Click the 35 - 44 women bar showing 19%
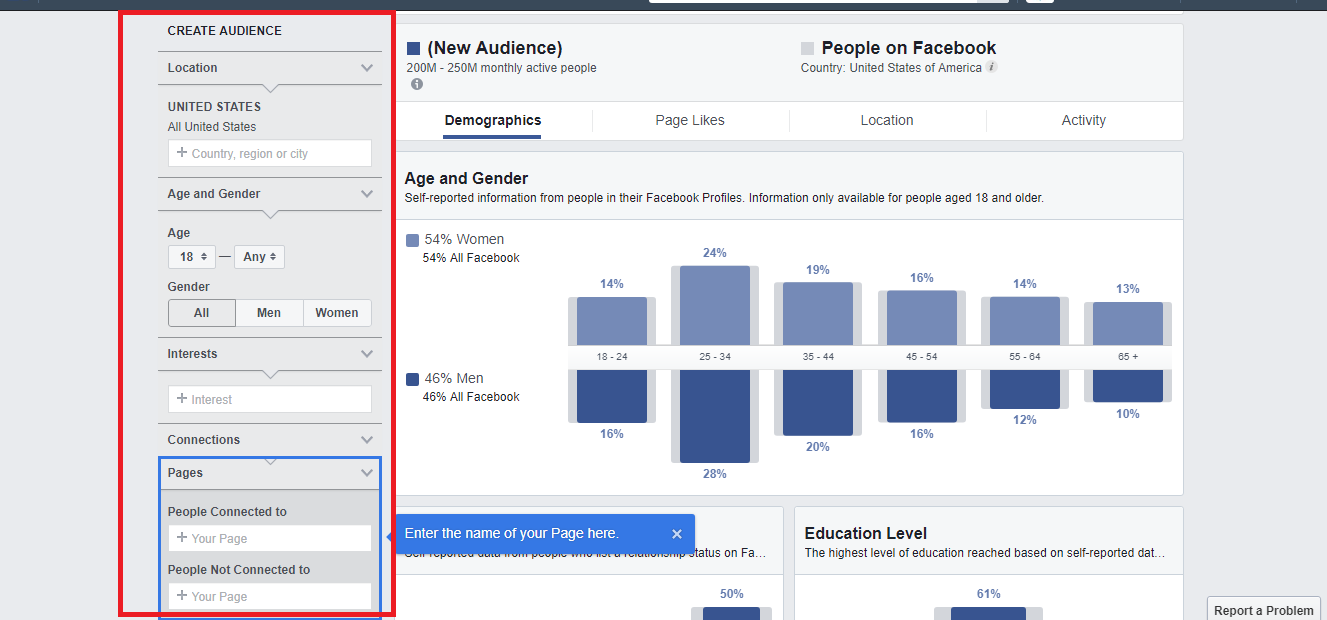This screenshot has width=1327, height=620. pyautogui.click(x=818, y=314)
